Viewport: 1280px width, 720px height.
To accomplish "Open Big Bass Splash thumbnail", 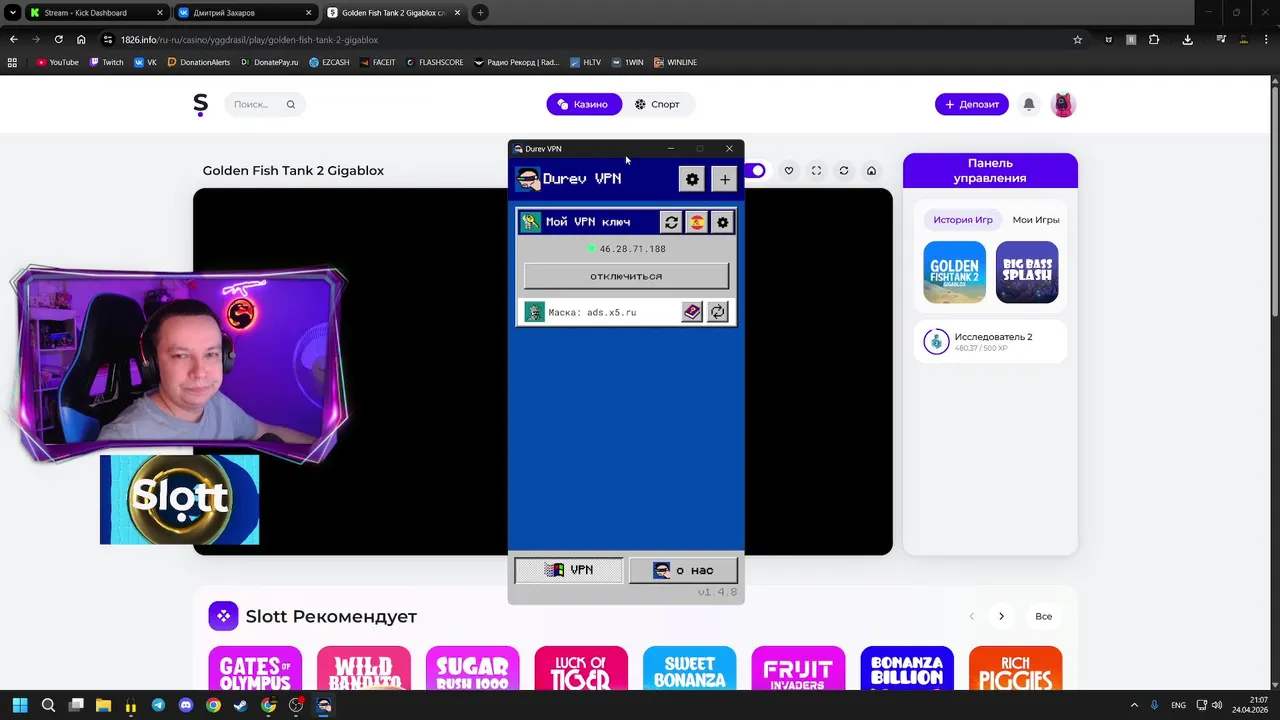I will pyautogui.click(x=1027, y=272).
